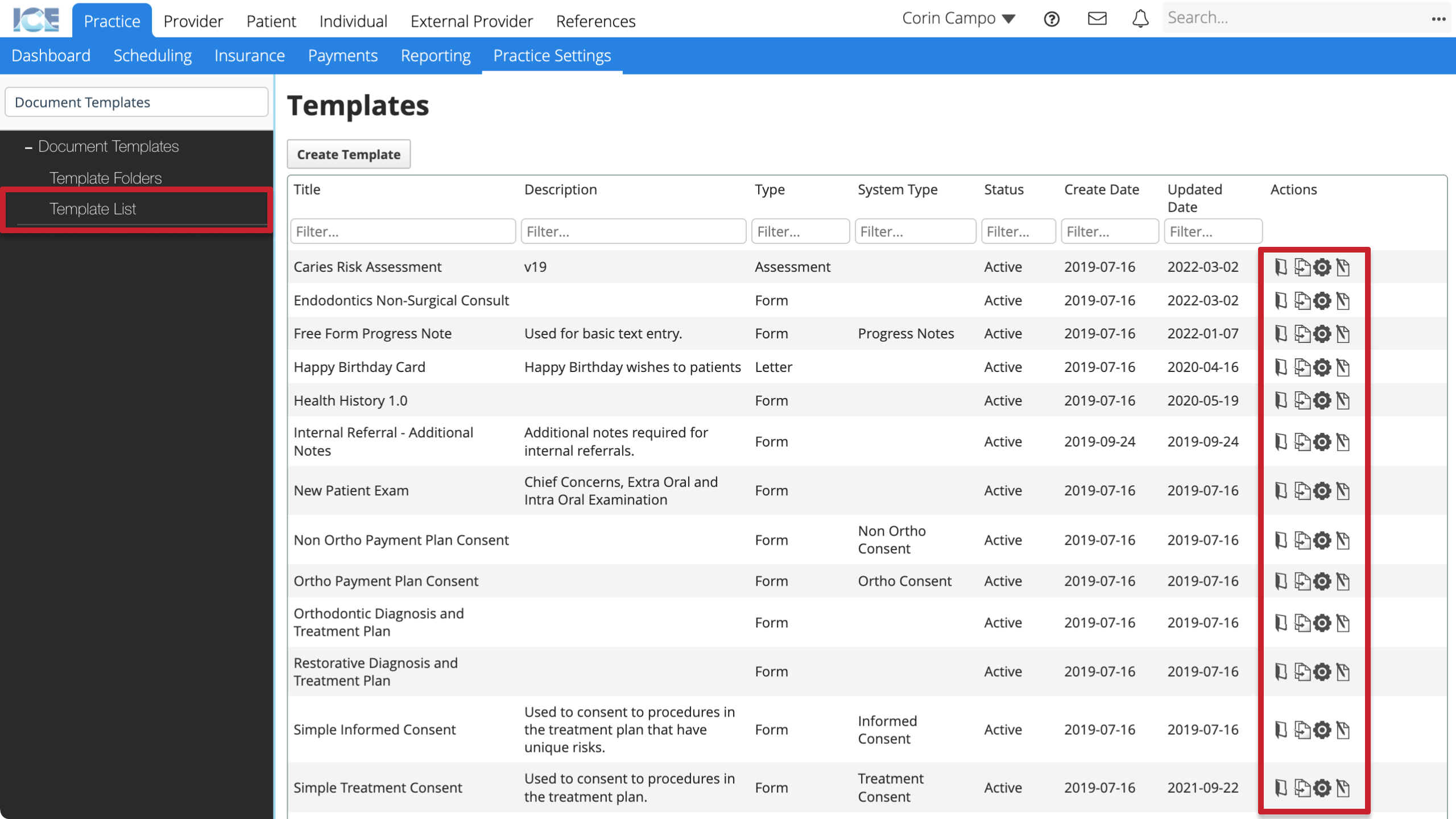
Task: Click the copy icon for Ortho Payment Plan Consent
Action: (x=1302, y=581)
